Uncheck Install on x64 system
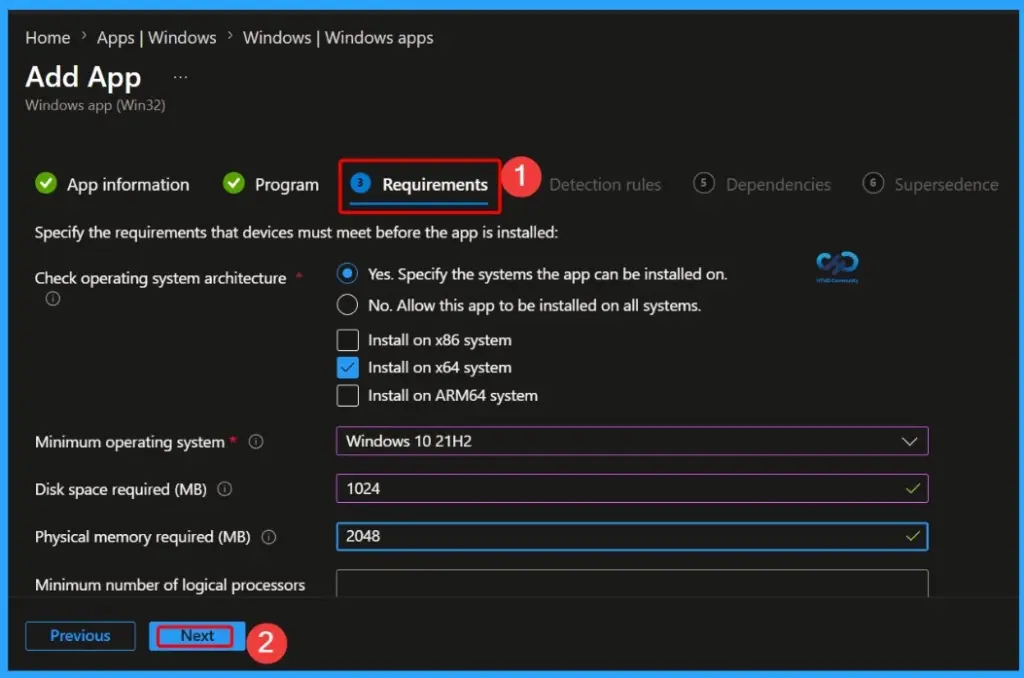The height and width of the screenshot is (678, 1024). click(347, 368)
